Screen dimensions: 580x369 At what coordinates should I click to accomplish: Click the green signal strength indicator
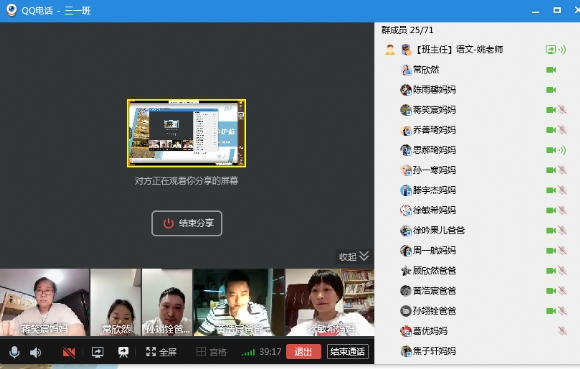(x=248, y=353)
